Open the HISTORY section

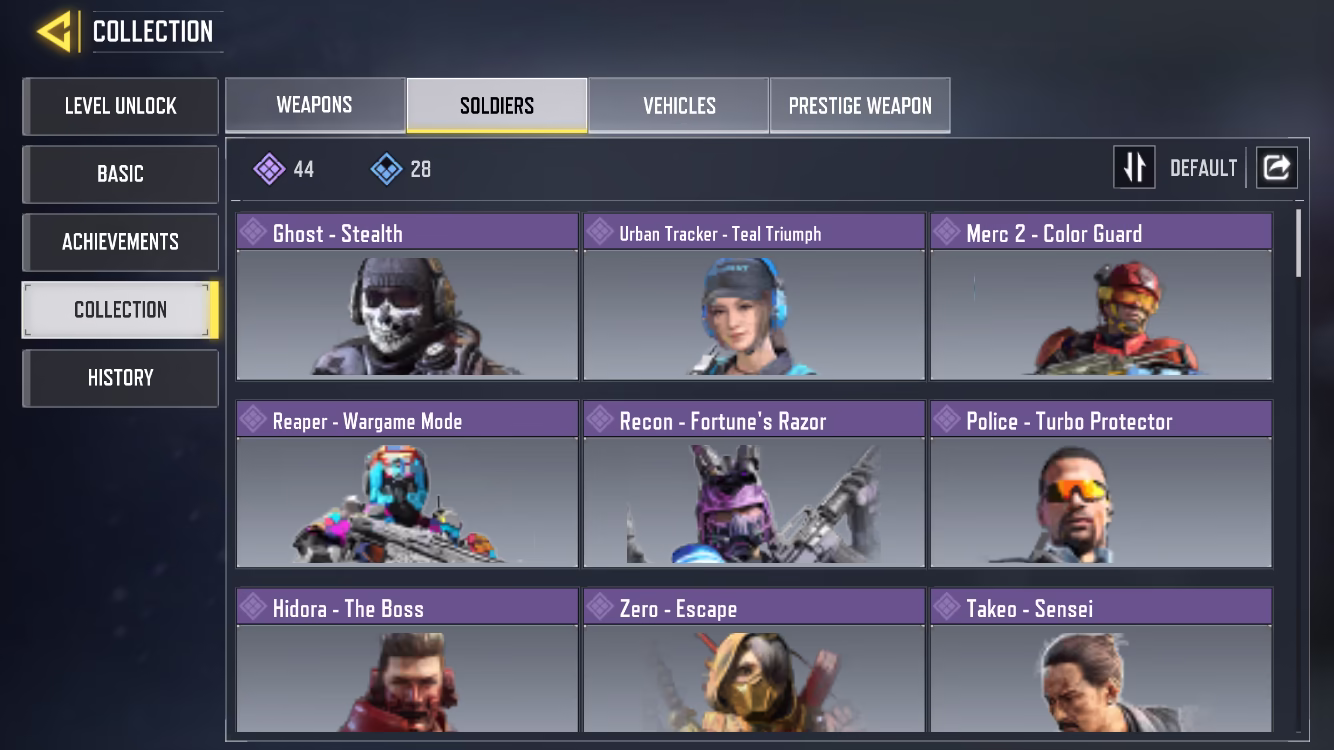pyautogui.click(x=120, y=378)
